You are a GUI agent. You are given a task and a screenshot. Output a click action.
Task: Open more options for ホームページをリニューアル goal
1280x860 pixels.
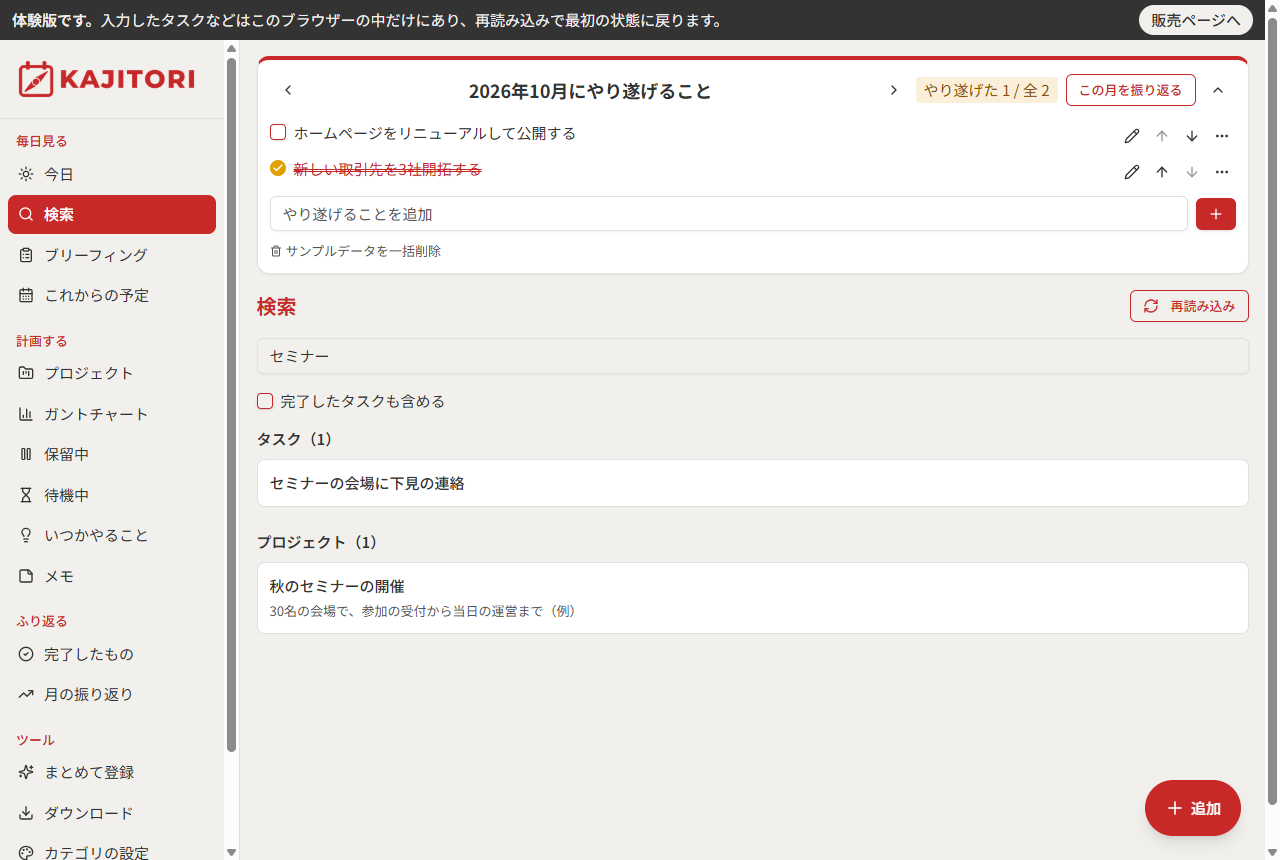tap(1222, 136)
